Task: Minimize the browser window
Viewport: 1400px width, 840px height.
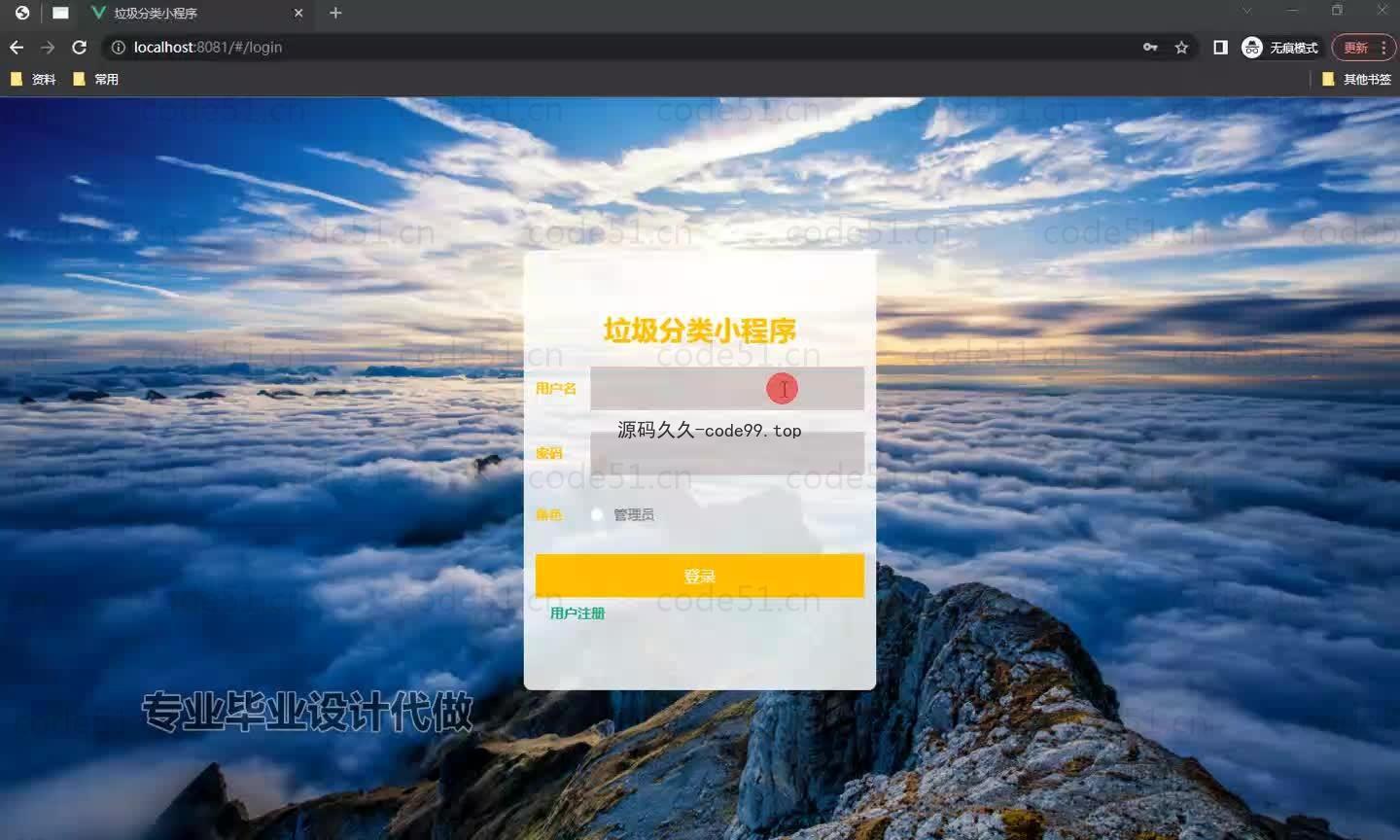Action: [x=1292, y=11]
